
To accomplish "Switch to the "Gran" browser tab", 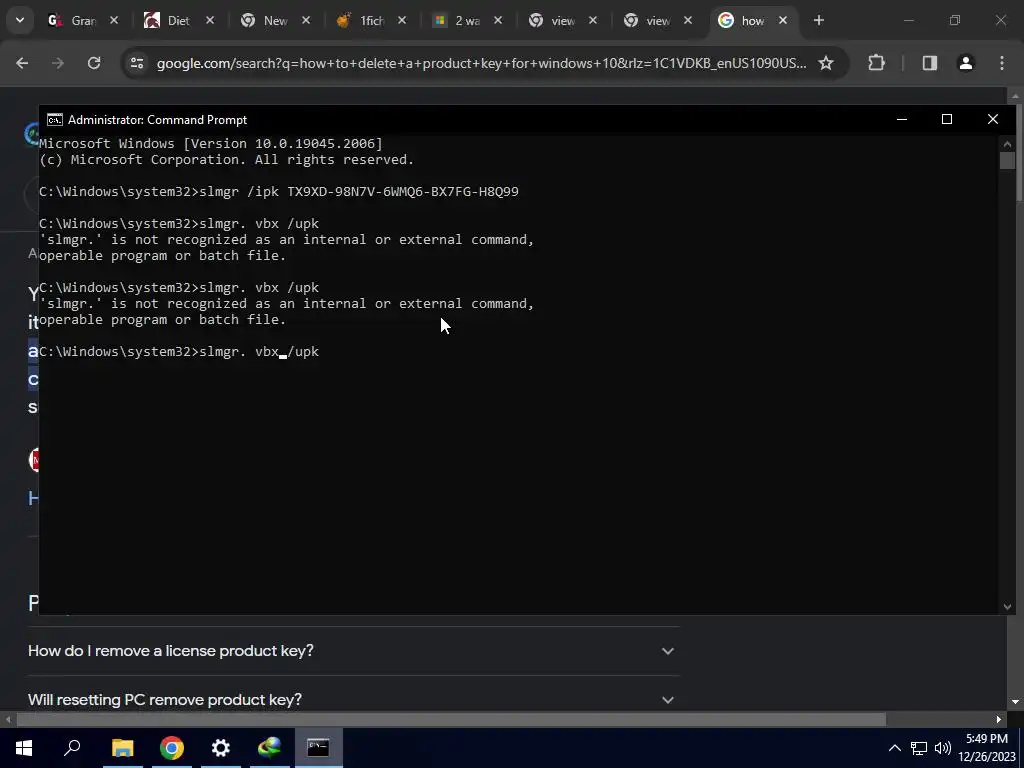I will click(x=73, y=20).
